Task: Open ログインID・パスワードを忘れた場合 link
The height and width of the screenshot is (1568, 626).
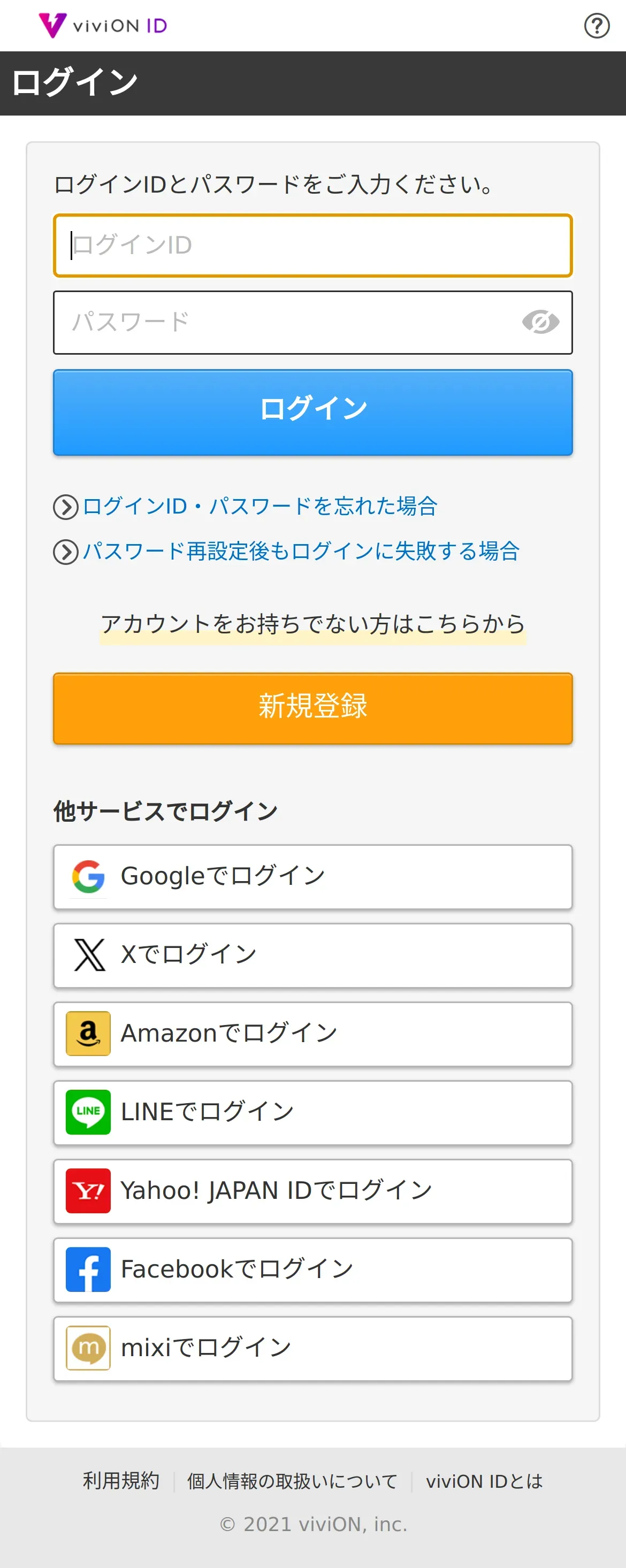Action: 260,507
